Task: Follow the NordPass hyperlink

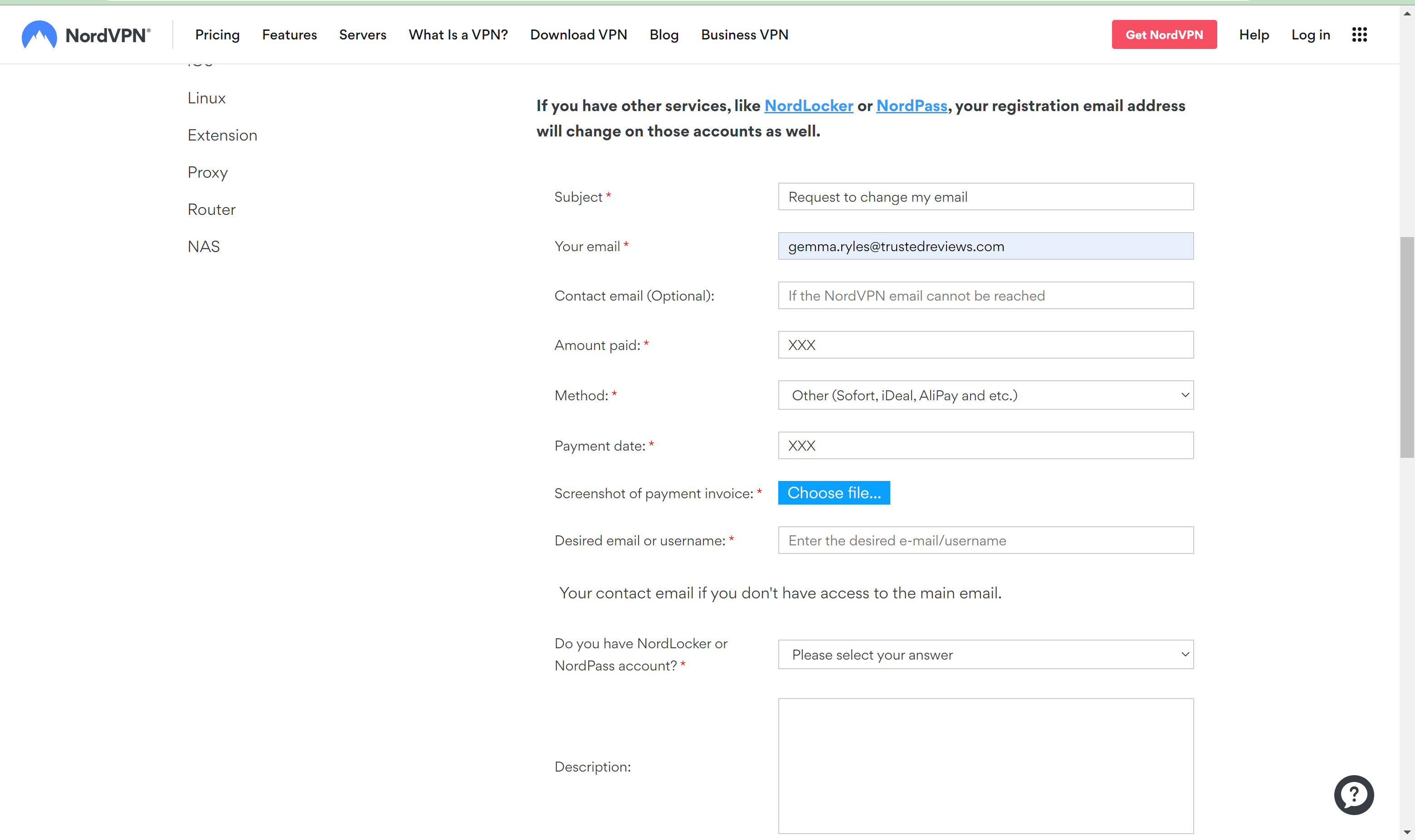Action: pos(912,106)
